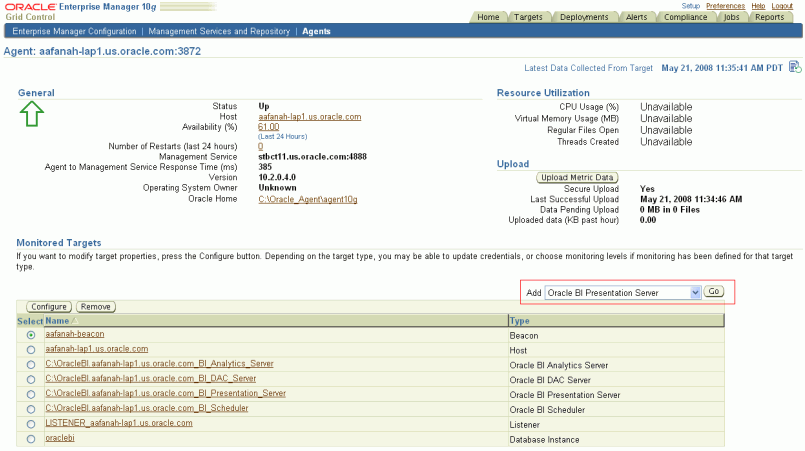This screenshot has width=805, height=451.
Task: Open Oracle Home C:\Oracle_Agent\agent10g link
Action: click(308, 199)
